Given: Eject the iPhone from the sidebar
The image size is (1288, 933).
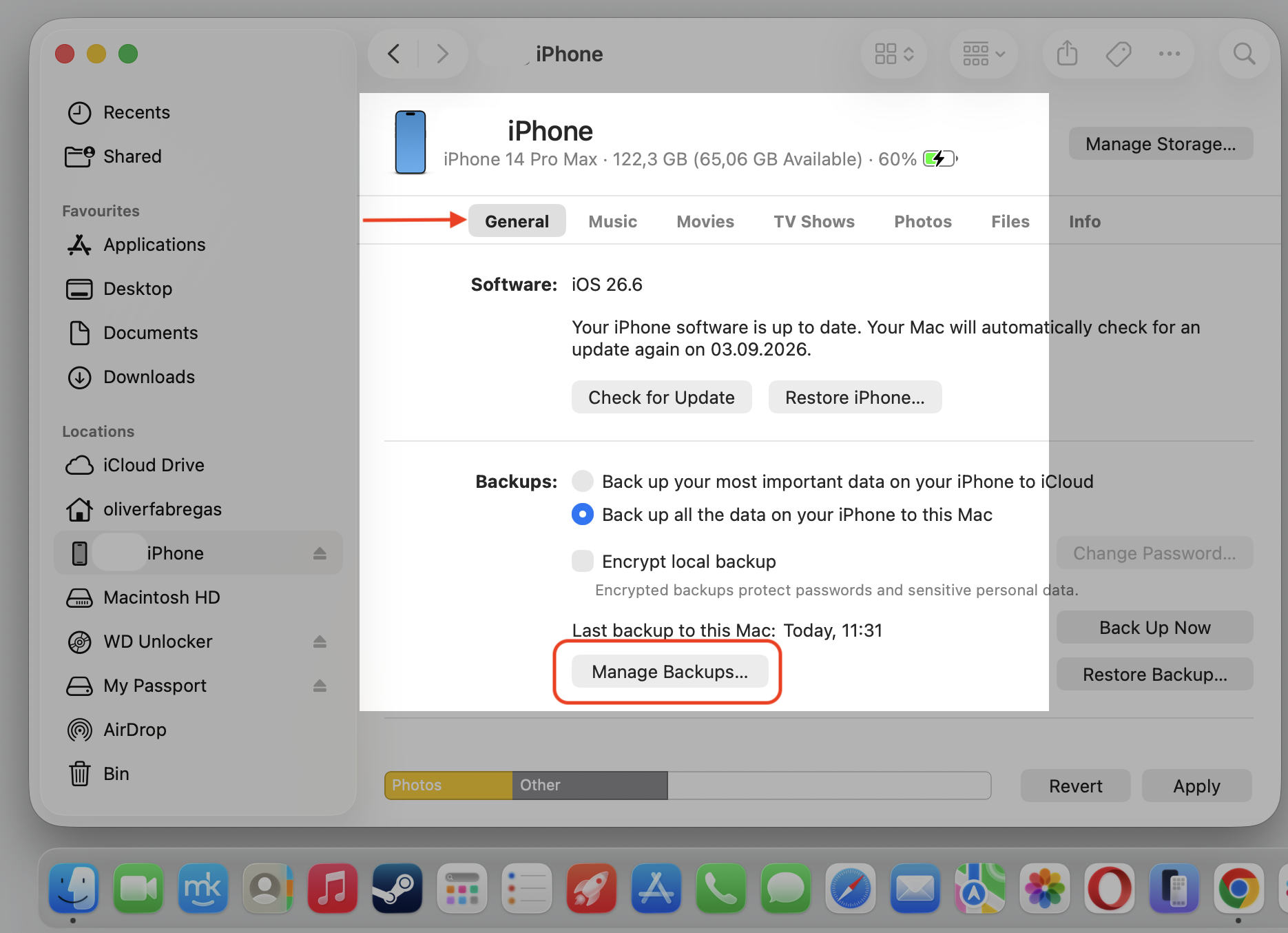Looking at the screenshot, I should click(320, 553).
